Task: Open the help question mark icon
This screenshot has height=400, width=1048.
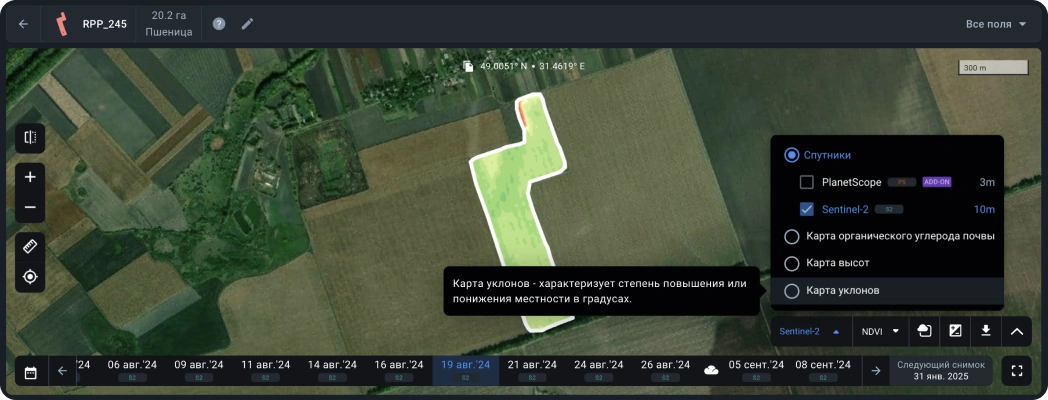Action: pos(219,24)
